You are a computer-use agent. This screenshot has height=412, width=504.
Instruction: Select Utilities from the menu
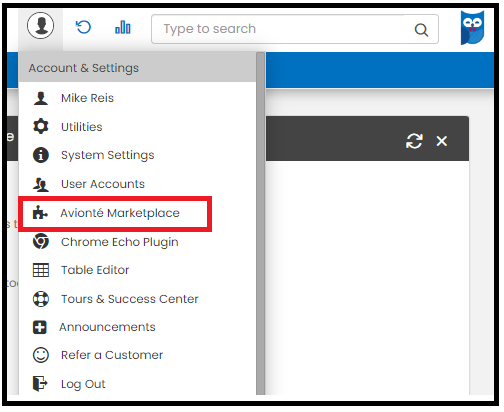82,127
